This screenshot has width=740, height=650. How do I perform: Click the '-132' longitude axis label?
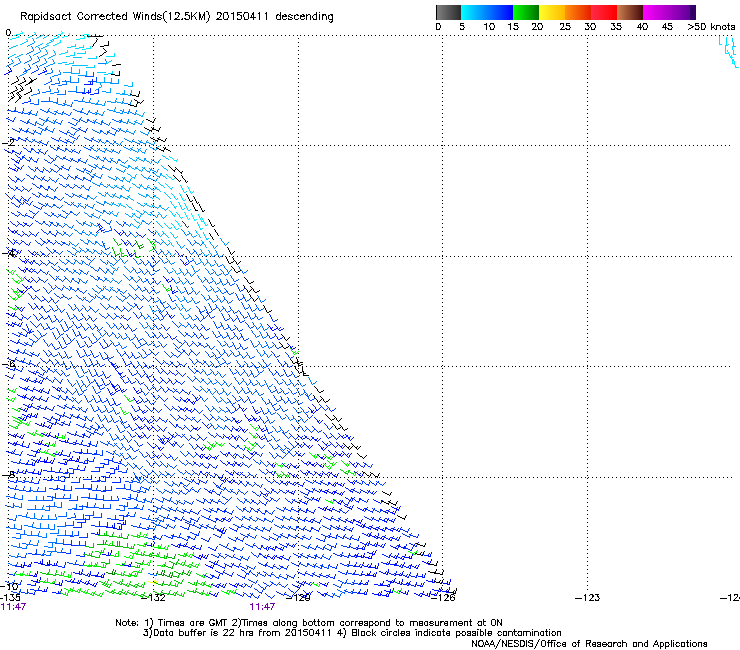pyautogui.click(x=154, y=598)
